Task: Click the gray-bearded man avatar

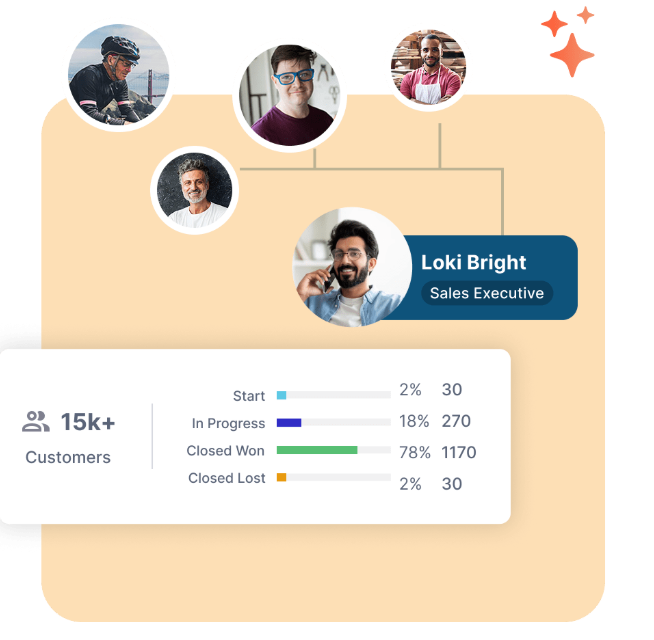Action: (193, 190)
